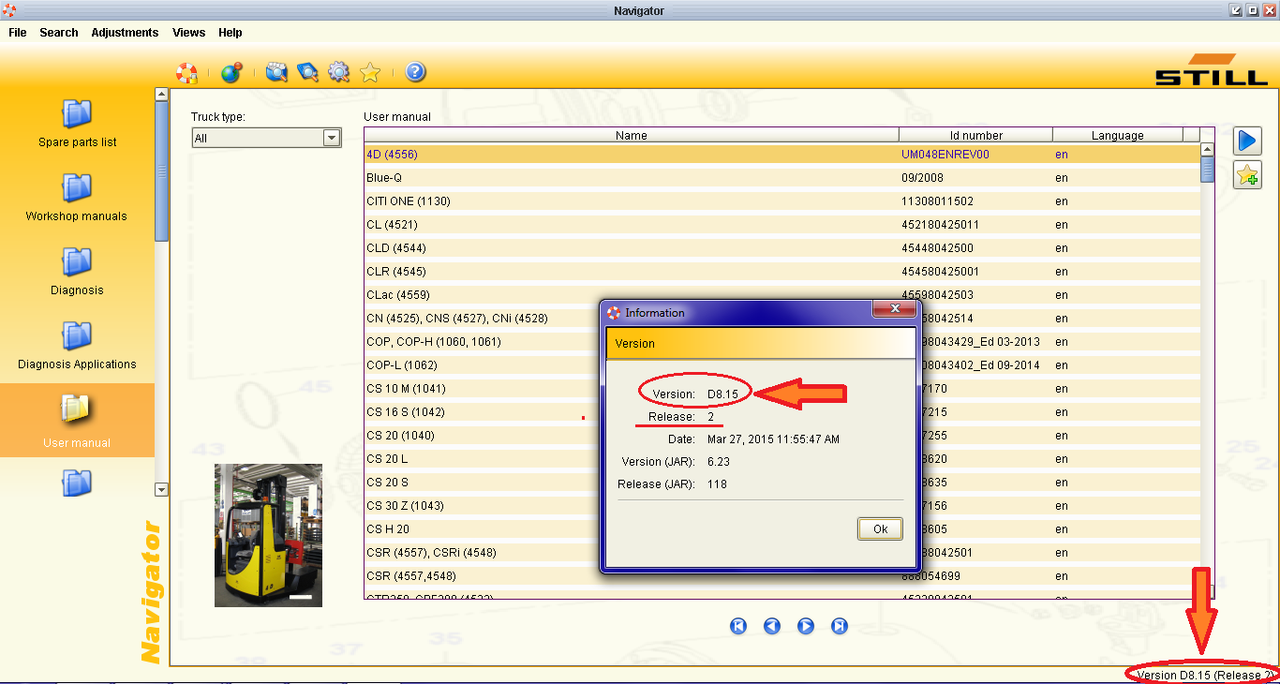Screen dimensions: 1280x684
Task: Select the CS 20 S row
Action: [x=782, y=482]
